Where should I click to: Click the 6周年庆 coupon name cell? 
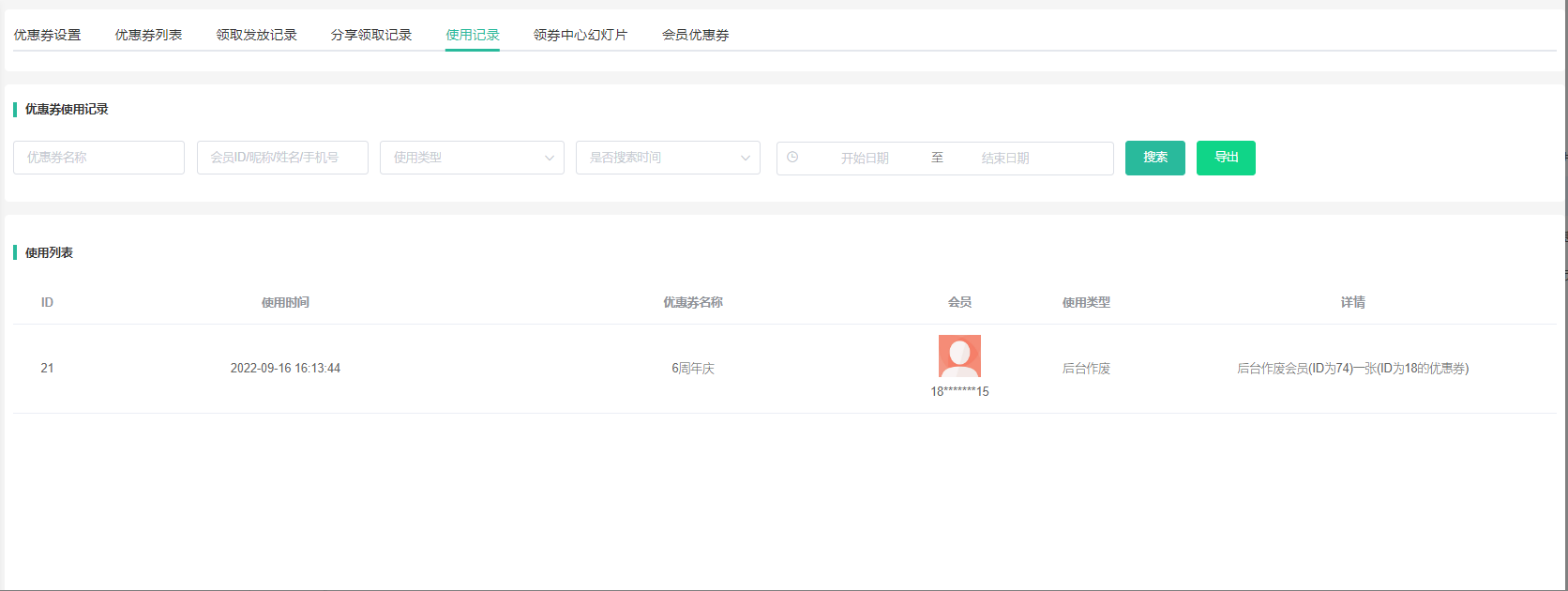(x=693, y=369)
